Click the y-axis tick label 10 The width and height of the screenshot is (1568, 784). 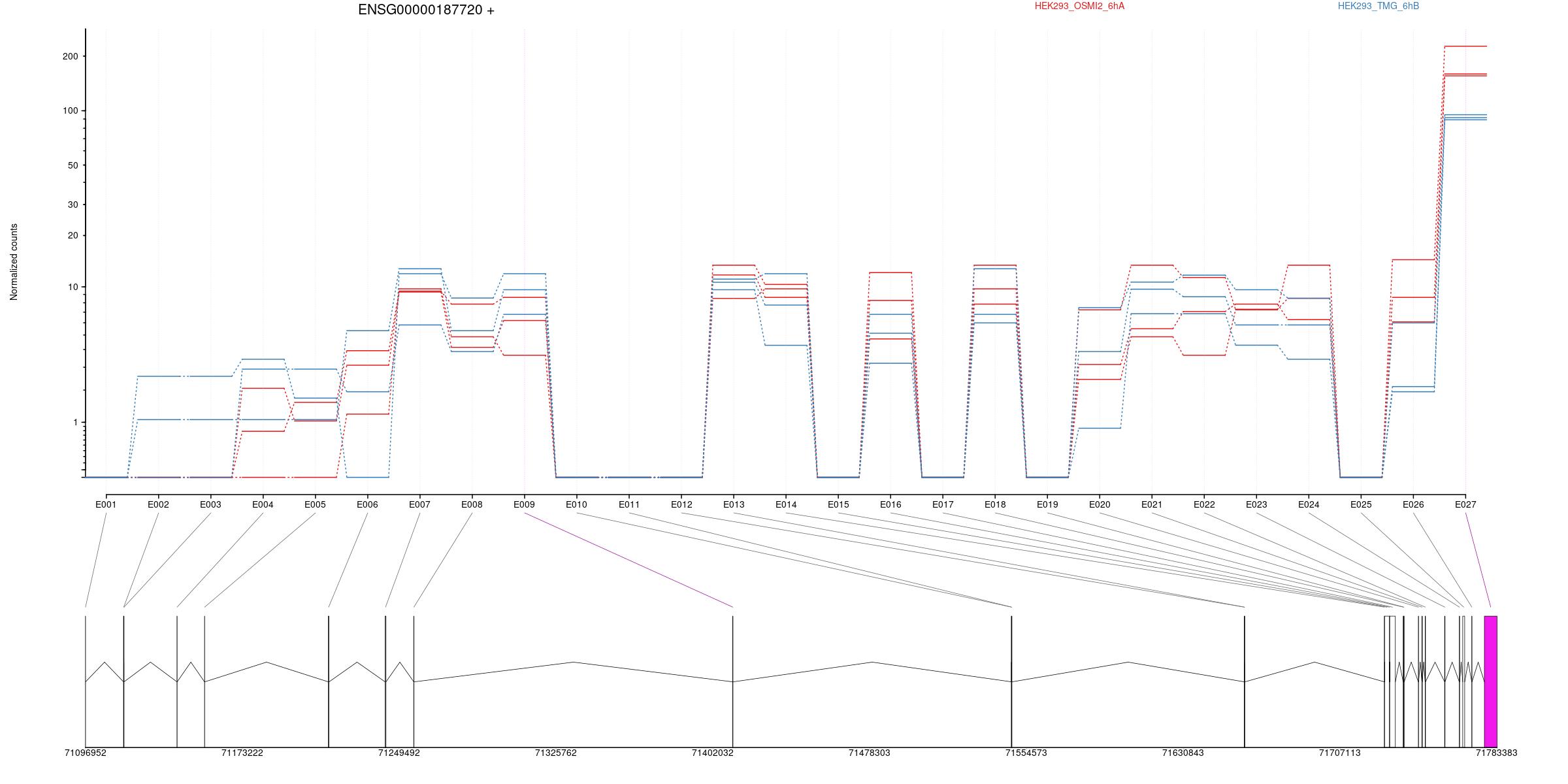click(x=73, y=287)
